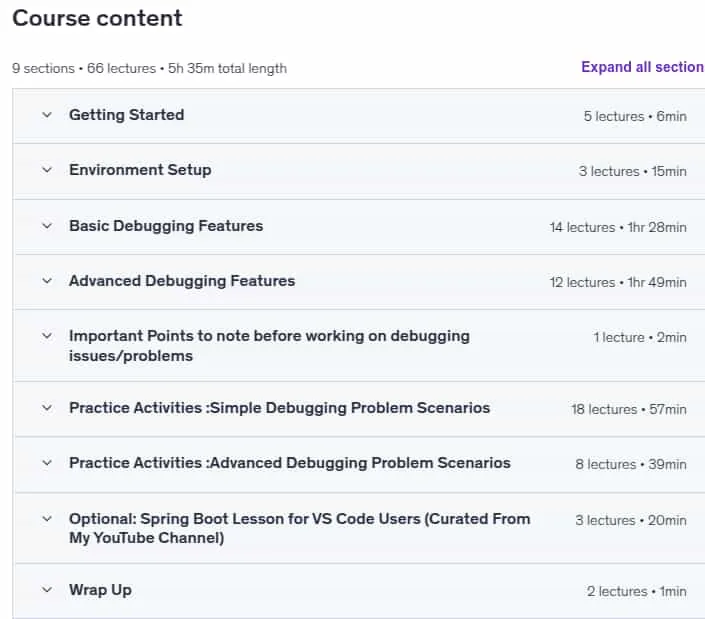Click the 14 lectures 1hr 28min label
The height and width of the screenshot is (619, 705).
pos(618,227)
